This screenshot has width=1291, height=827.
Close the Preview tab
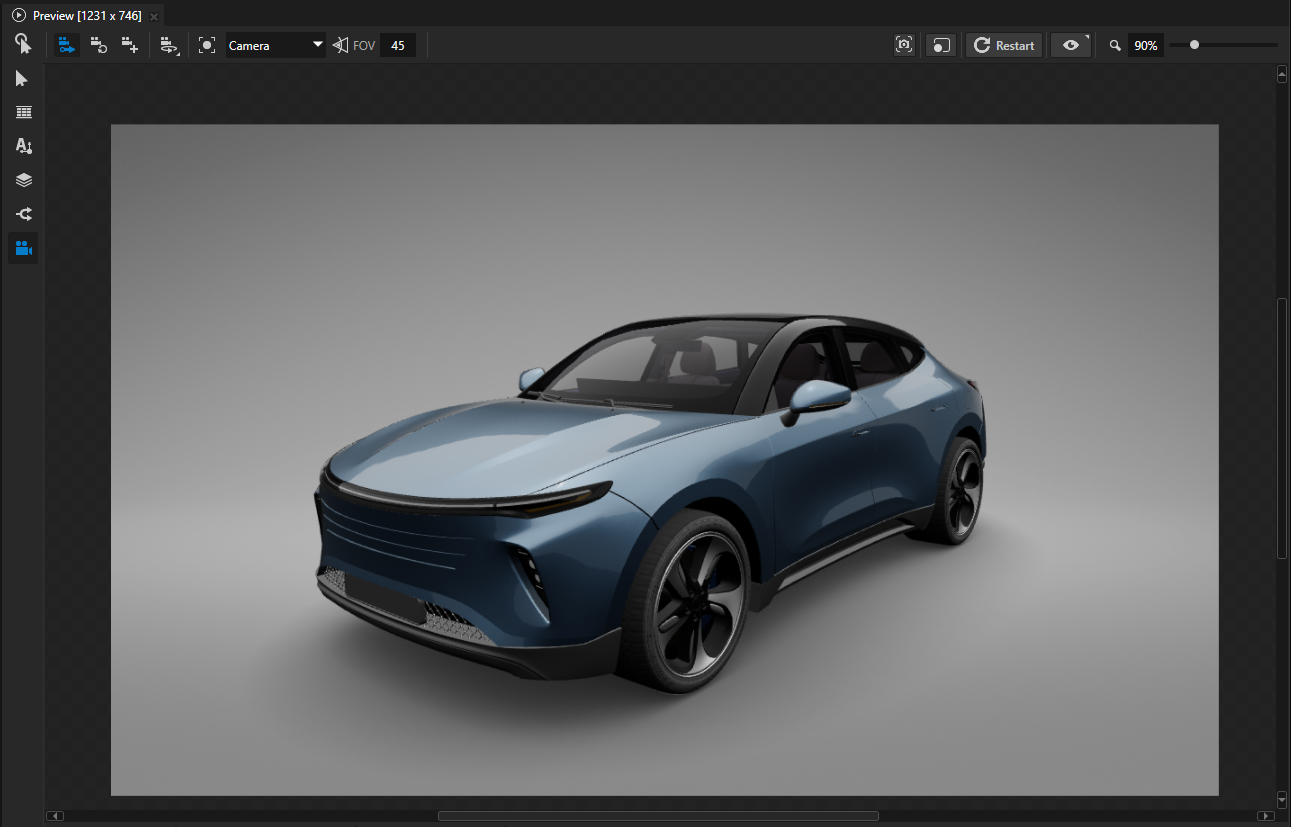click(153, 15)
